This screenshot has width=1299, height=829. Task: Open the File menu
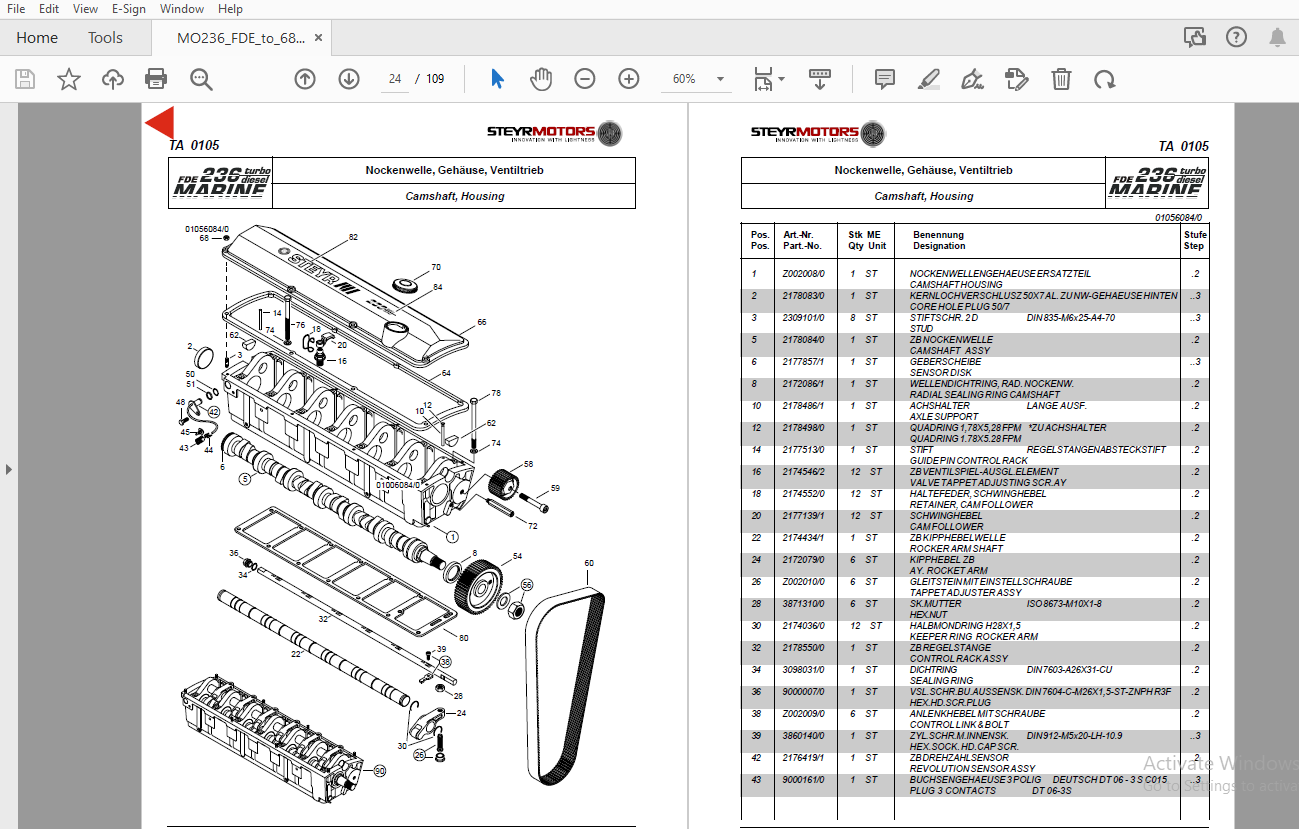(16, 9)
